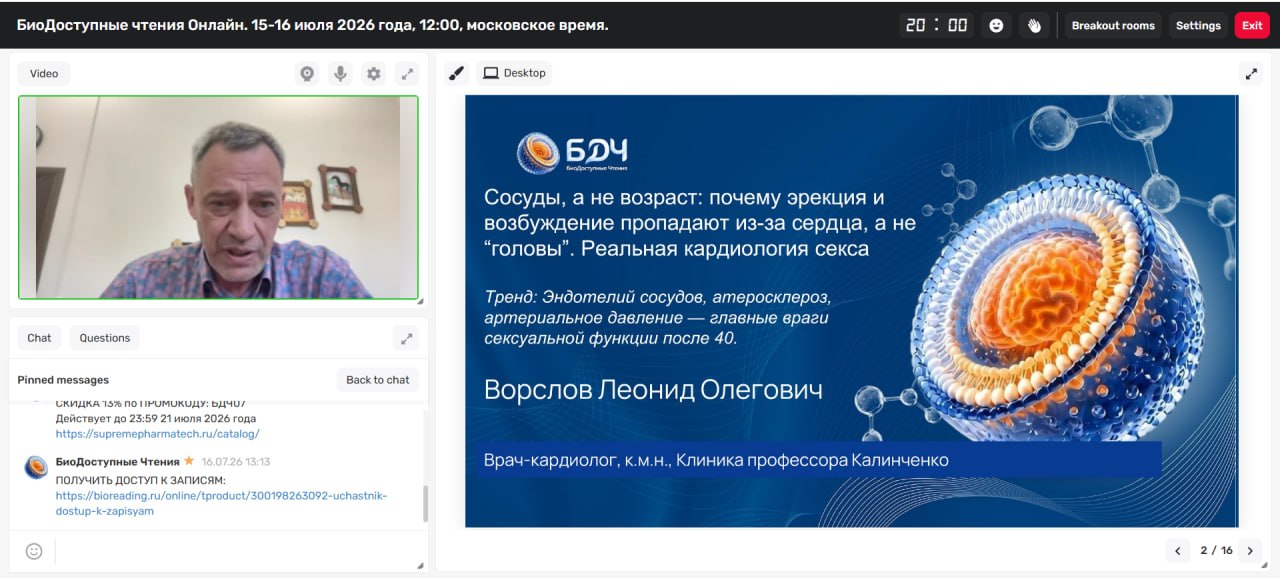Expand the Video panel to fullscreen
This screenshot has width=1280, height=578.
406,73
